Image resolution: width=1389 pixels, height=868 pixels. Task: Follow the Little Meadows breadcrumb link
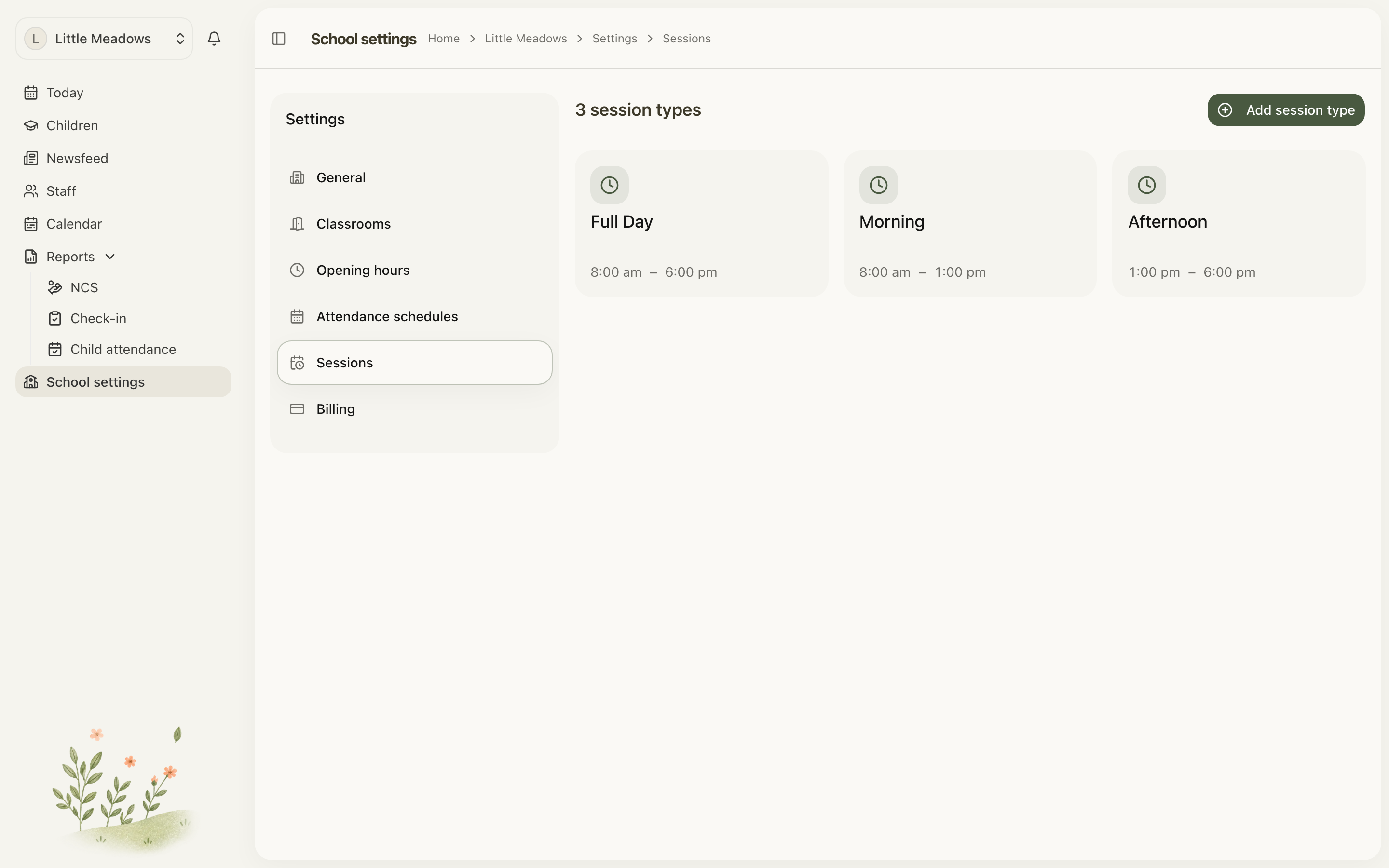pos(526,39)
